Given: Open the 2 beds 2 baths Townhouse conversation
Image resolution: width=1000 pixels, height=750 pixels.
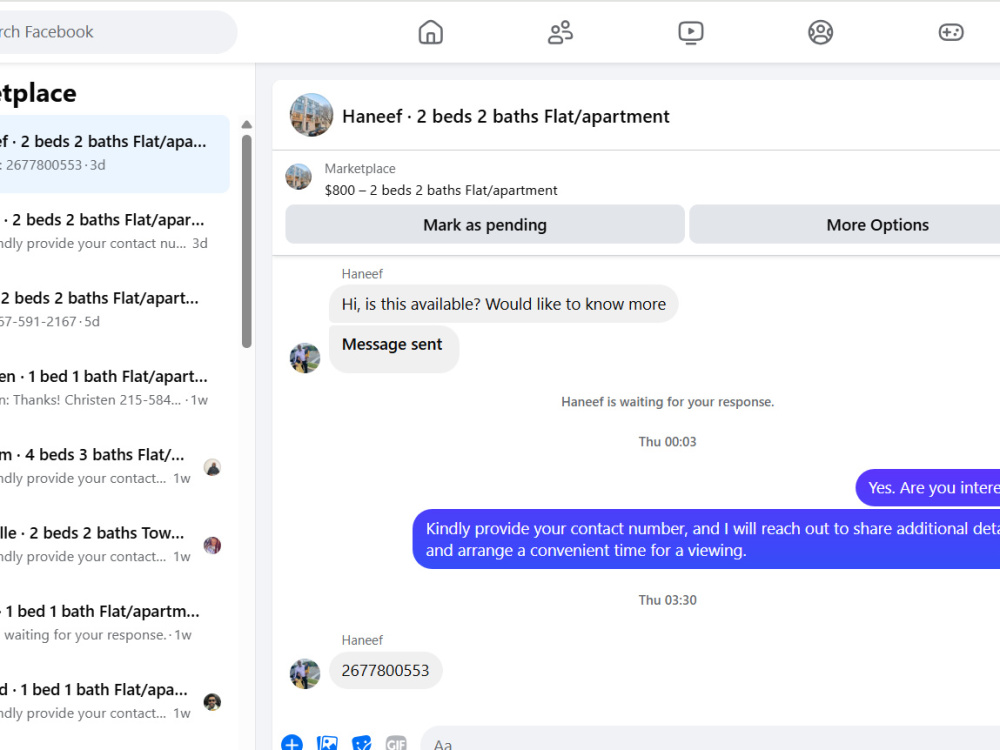Looking at the screenshot, I should [x=115, y=546].
